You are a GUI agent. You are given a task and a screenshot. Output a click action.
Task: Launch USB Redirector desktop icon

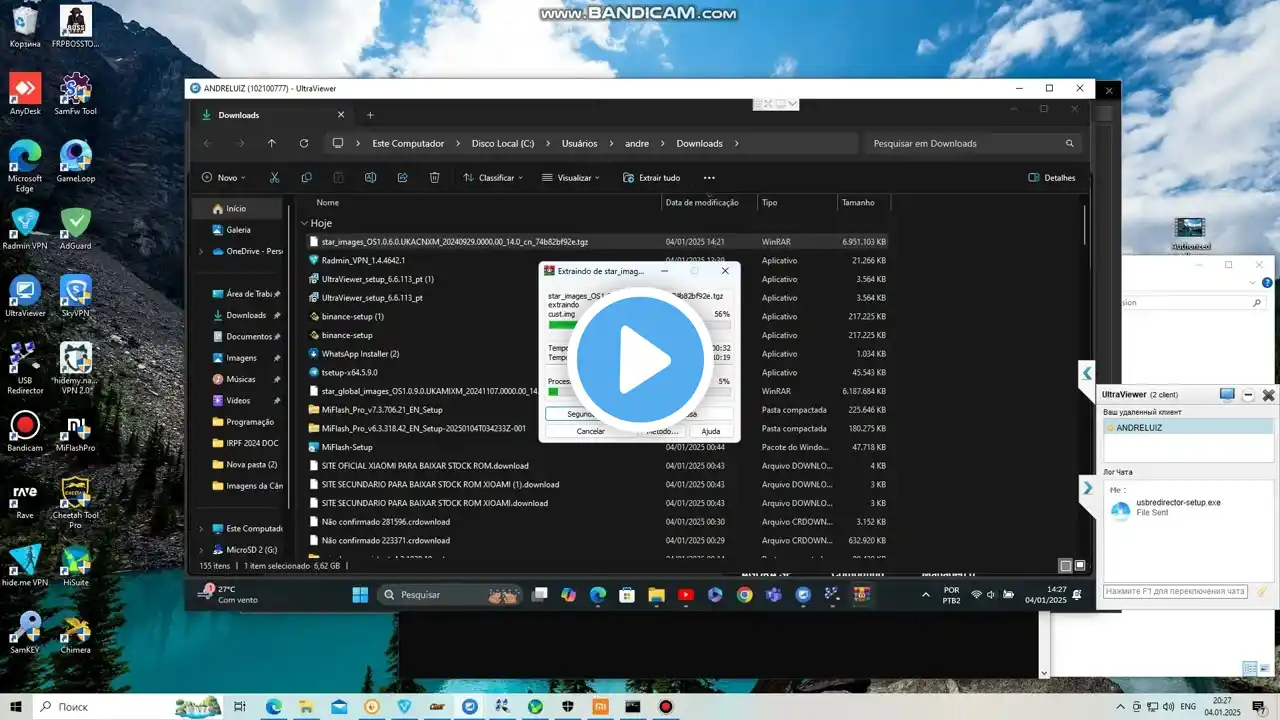click(25, 368)
